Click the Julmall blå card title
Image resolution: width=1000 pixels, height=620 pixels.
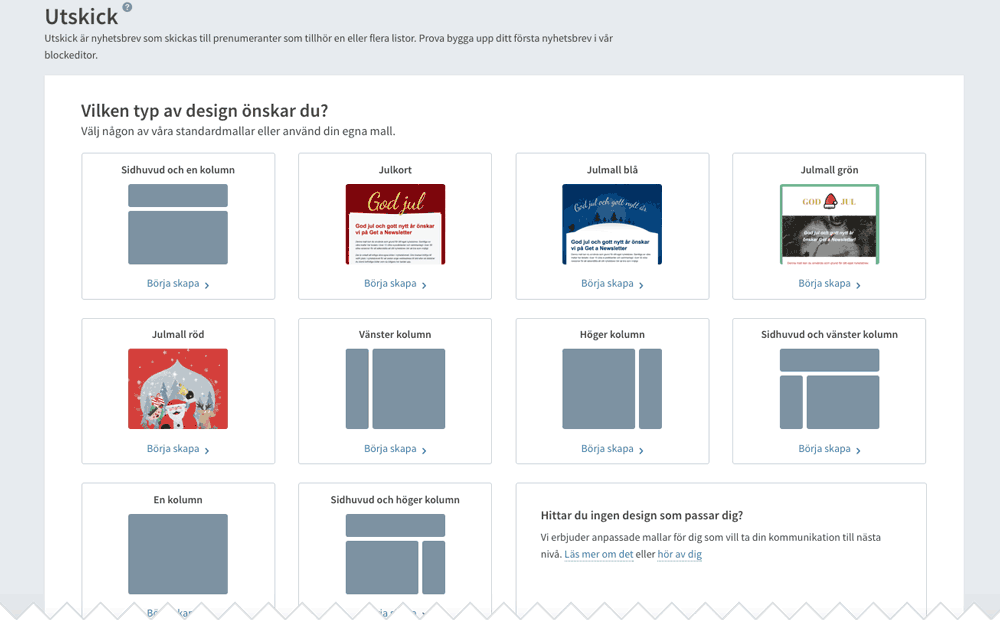pos(612,170)
